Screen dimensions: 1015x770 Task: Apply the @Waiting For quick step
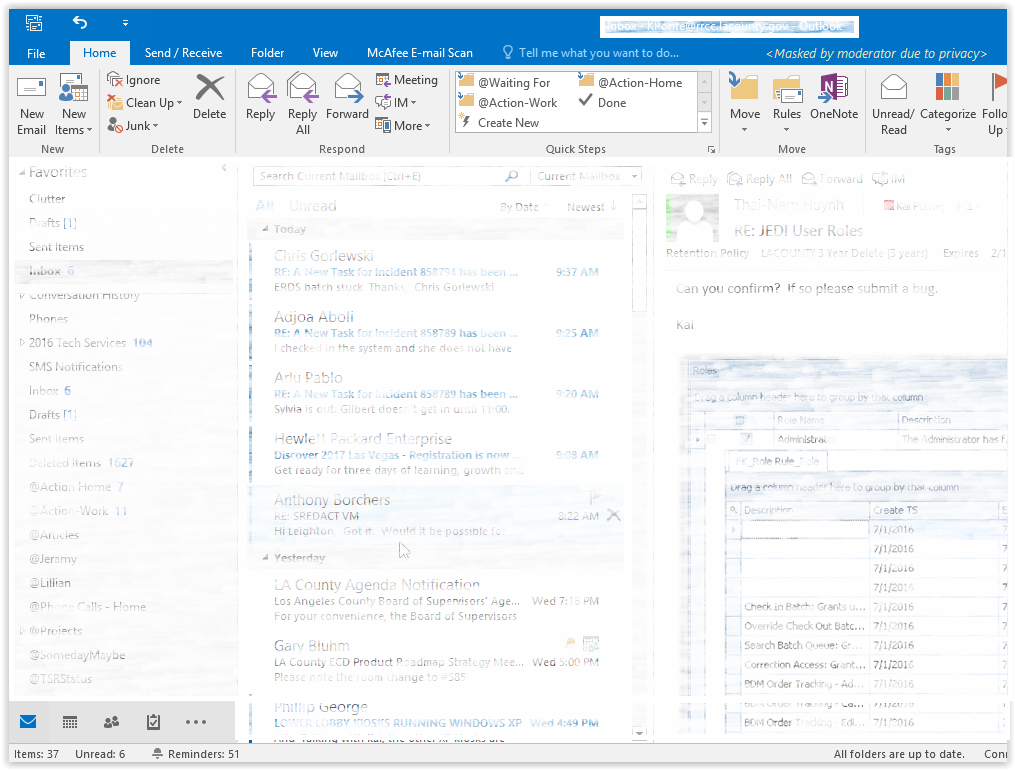505,82
